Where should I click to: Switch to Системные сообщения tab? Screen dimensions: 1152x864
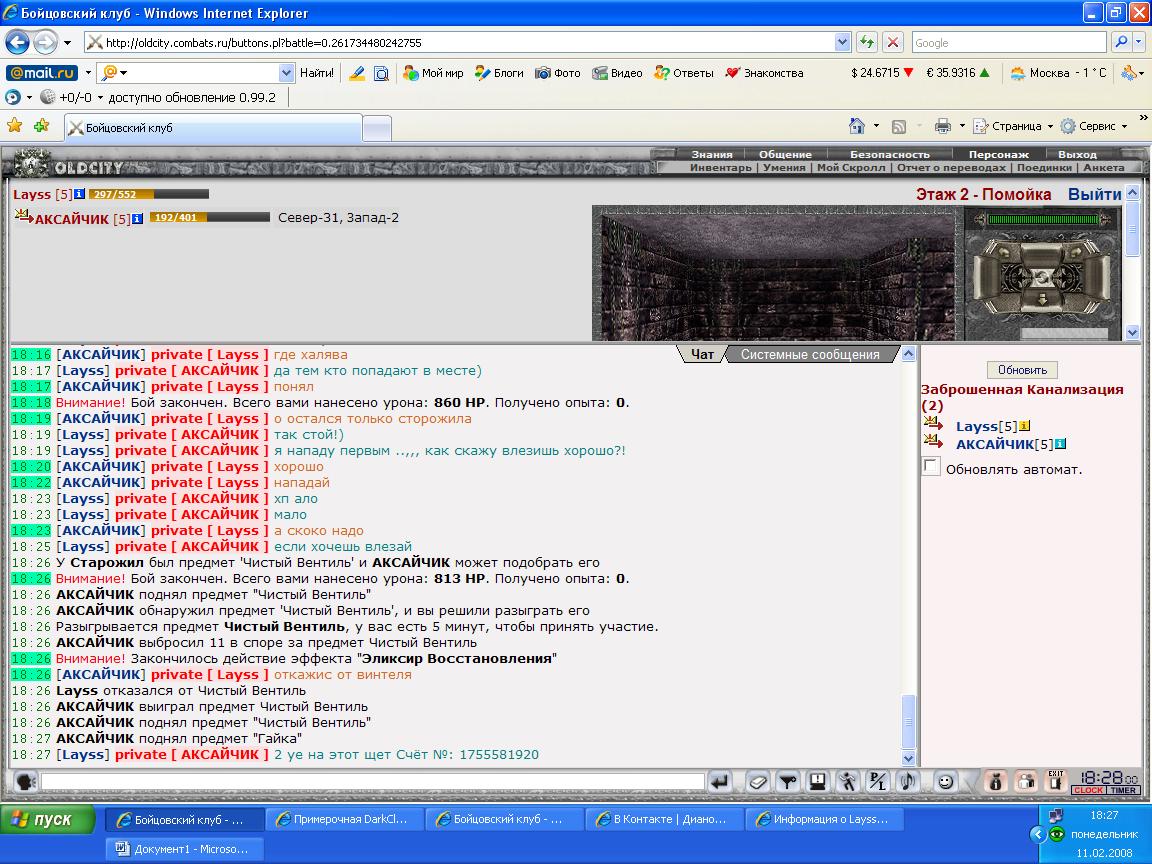(x=810, y=354)
